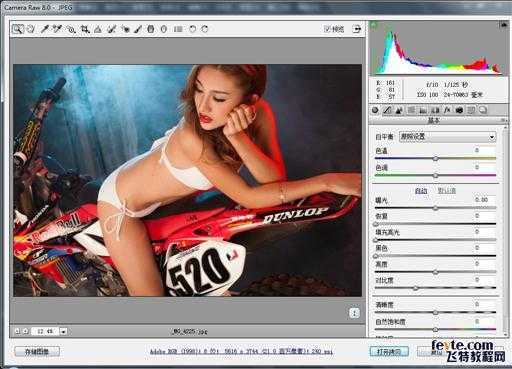Viewport: 512px width, 369px height.
Task: Click the 自动 auto link
Action: [421, 191]
